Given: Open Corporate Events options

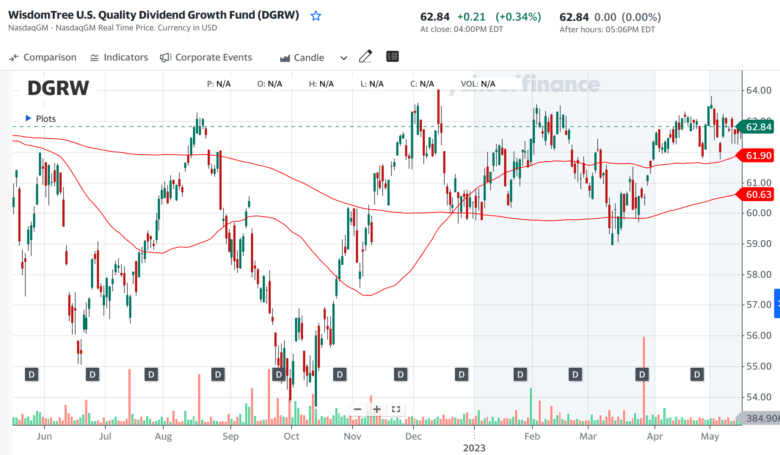Looking at the screenshot, I should (206, 57).
